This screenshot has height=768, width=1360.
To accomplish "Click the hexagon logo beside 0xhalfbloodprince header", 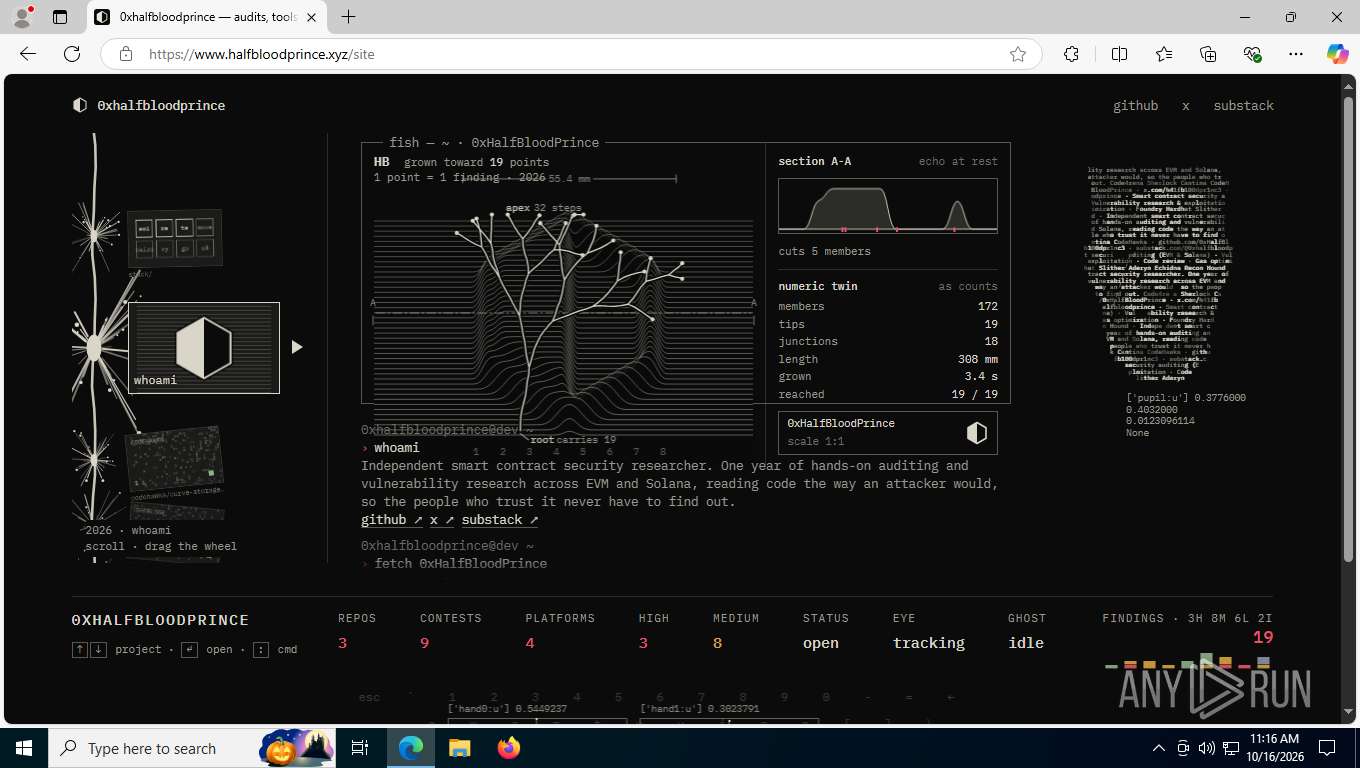I will 80,105.
